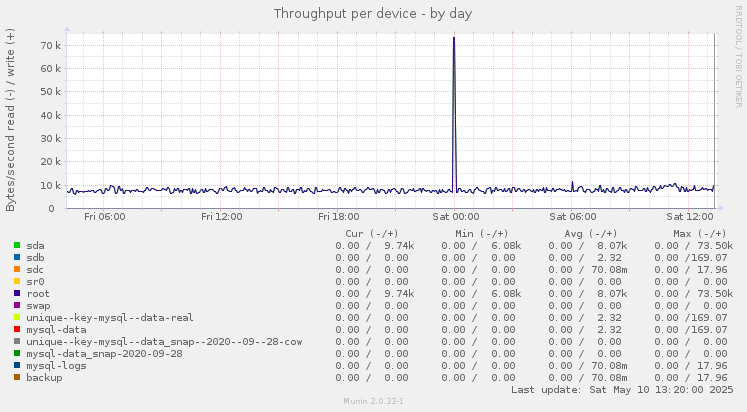Click the 'Last update' timestamp text
Image resolution: width=747 pixels, height=412 pixels.
[622, 390]
